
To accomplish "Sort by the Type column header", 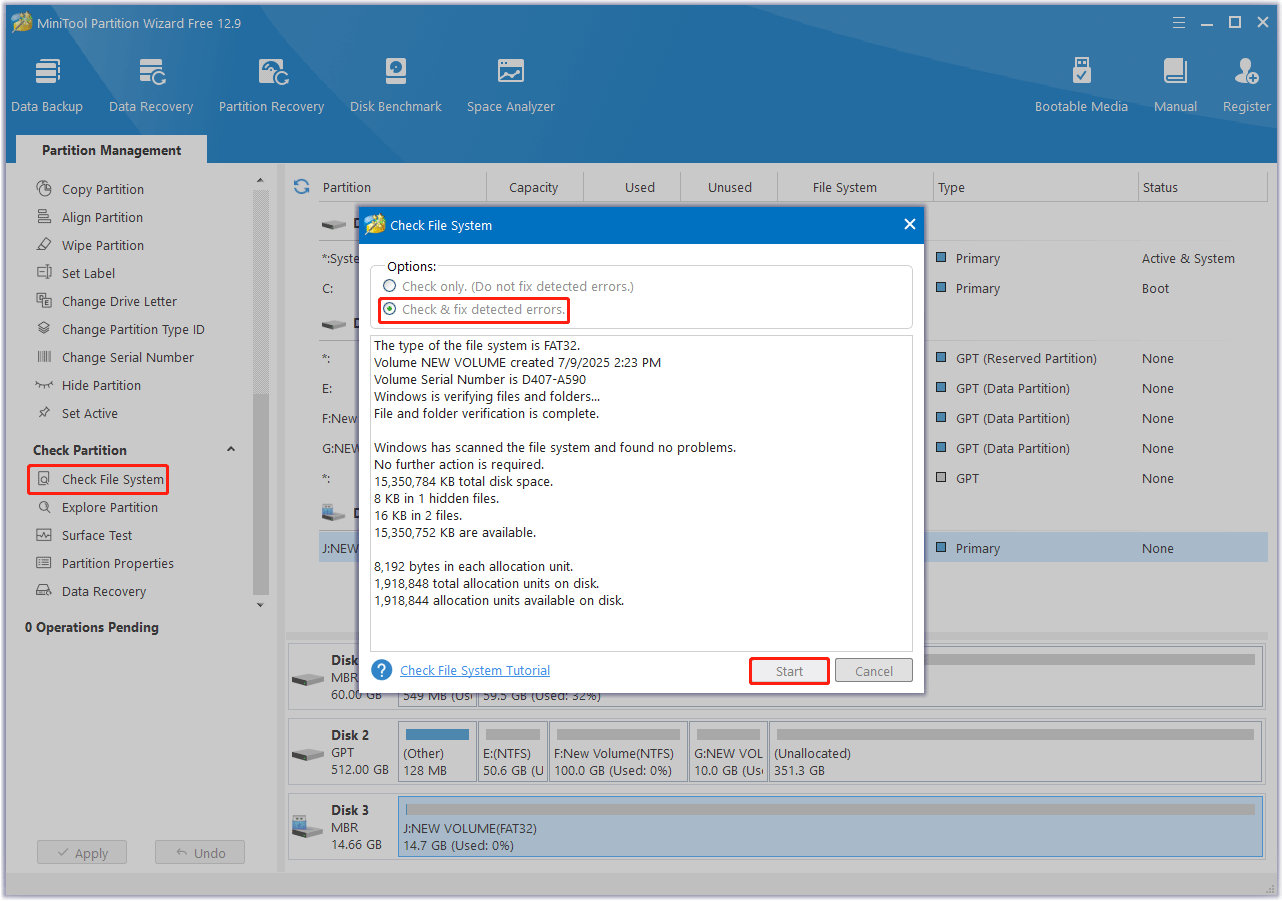I will click(951, 187).
